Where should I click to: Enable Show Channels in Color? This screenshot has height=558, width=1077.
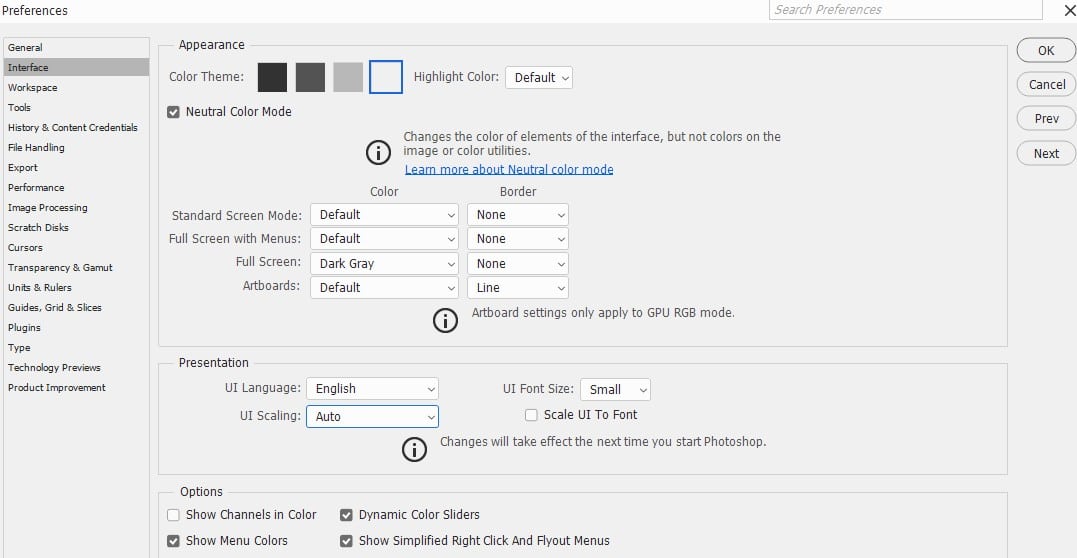click(174, 515)
